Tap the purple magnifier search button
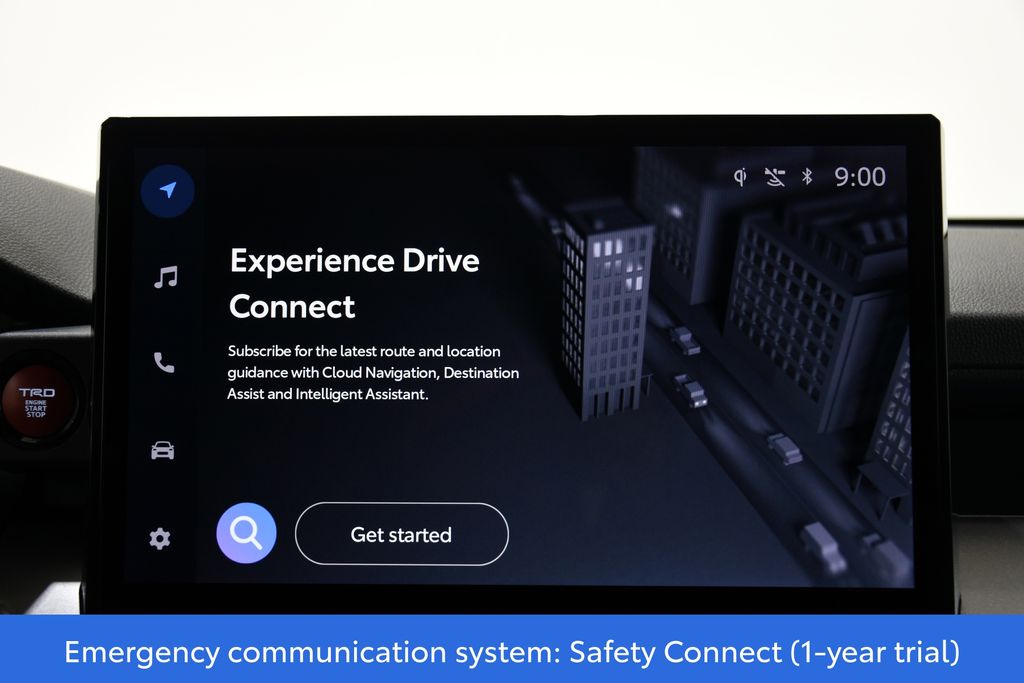The width and height of the screenshot is (1024, 683). coord(246,533)
